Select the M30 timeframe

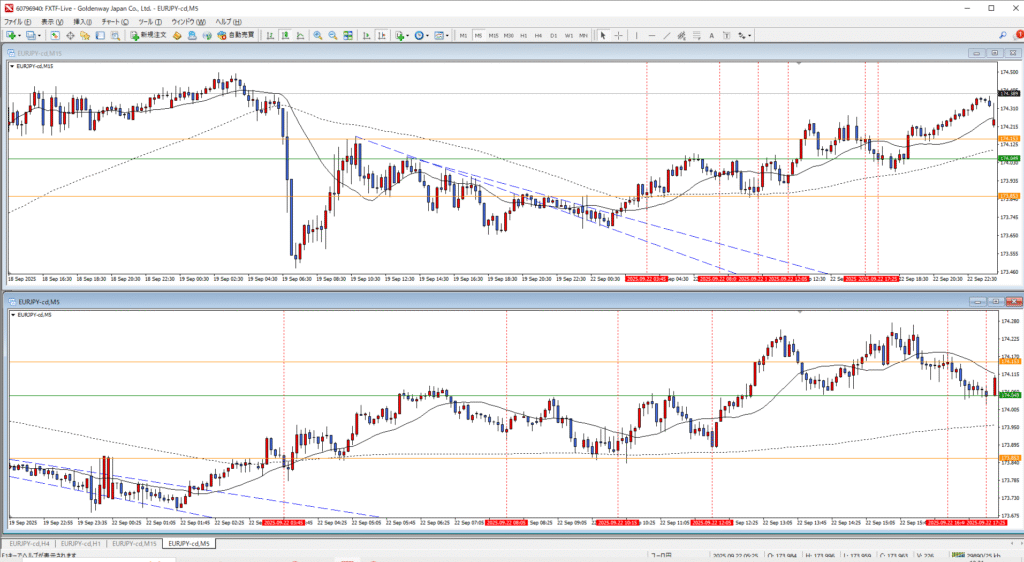tap(509, 35)
